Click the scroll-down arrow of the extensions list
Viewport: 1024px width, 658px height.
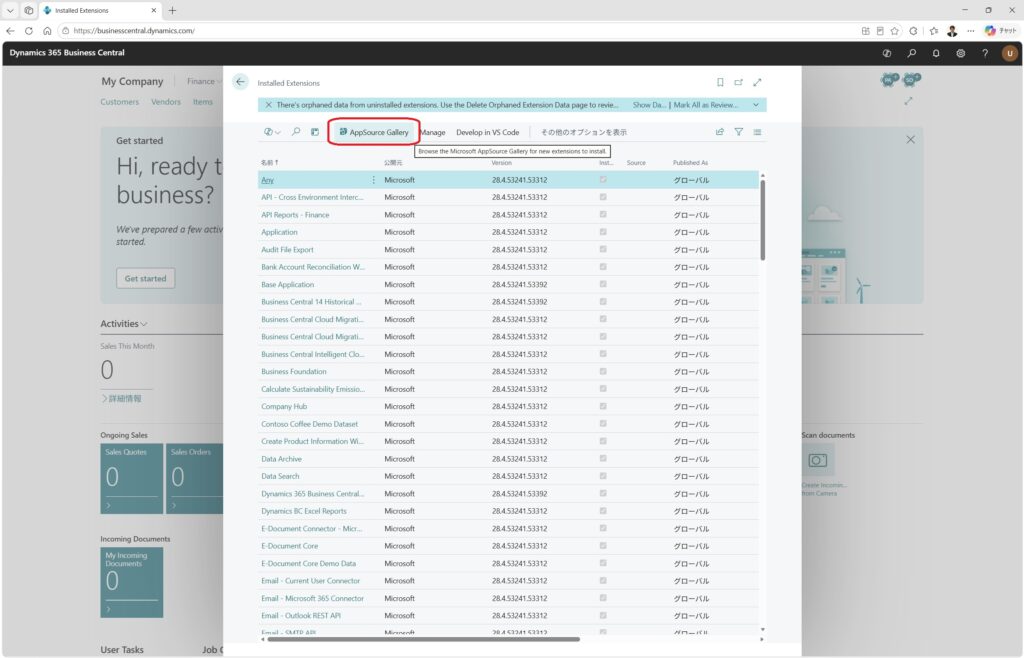[x=762, y=629]
